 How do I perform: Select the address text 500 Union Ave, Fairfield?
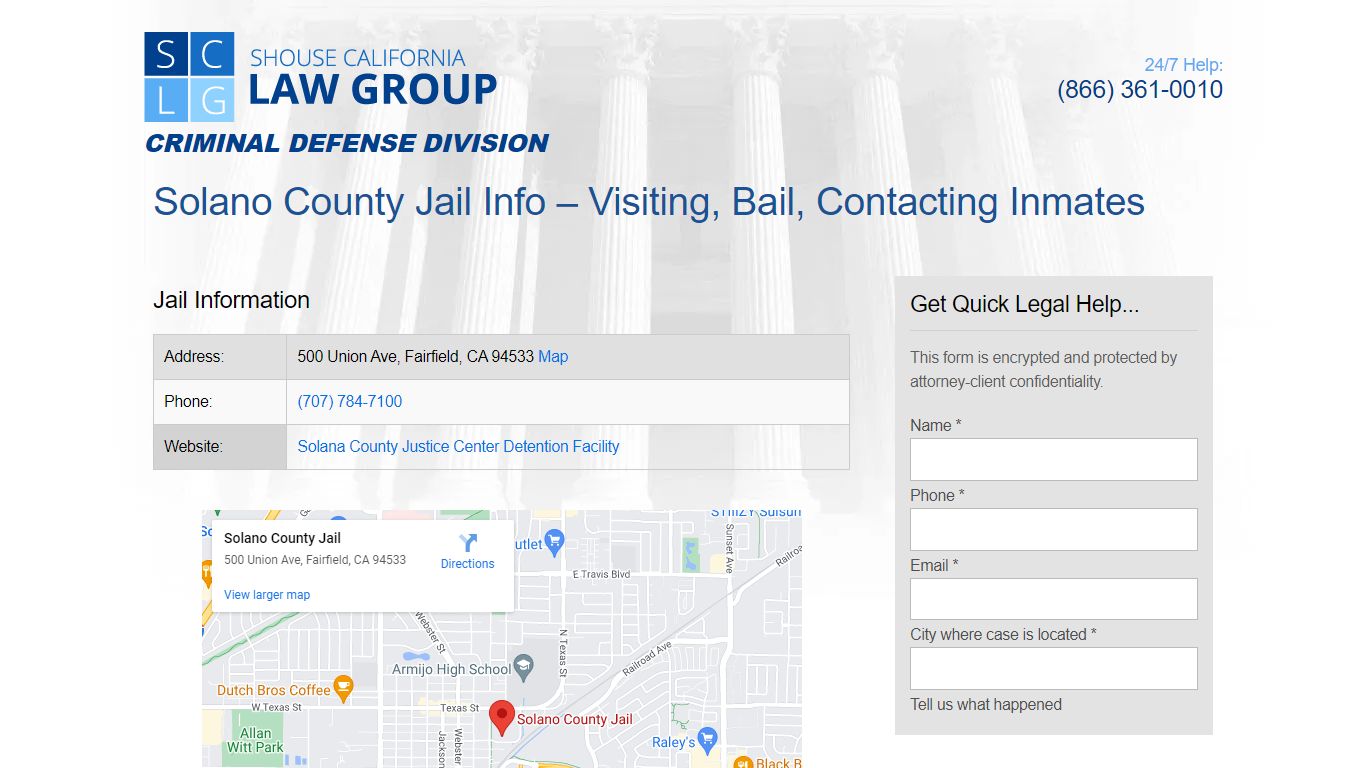(415, 356)
